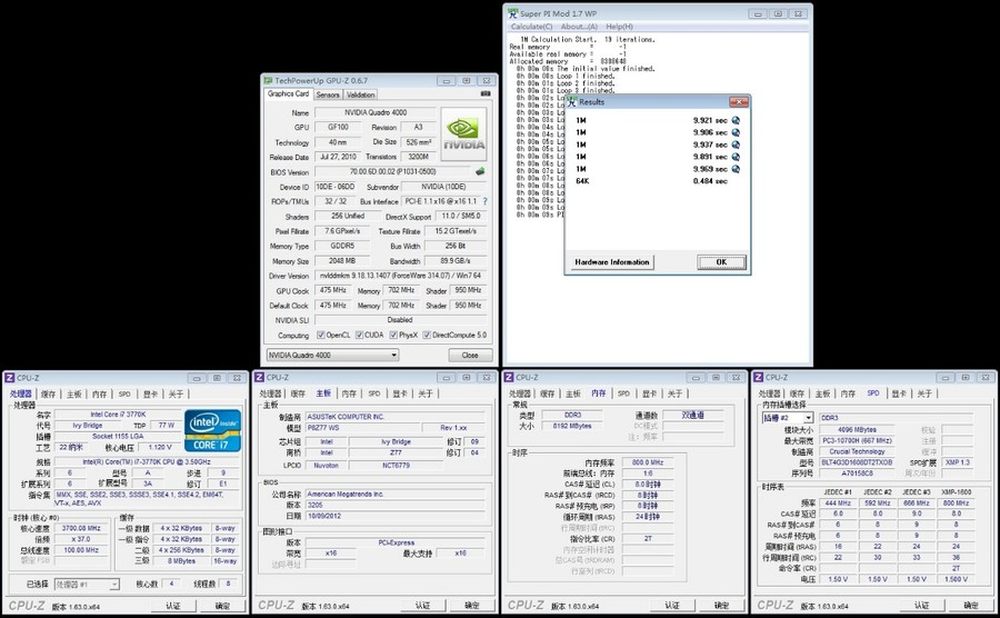
Task: Click the BIOS save icon beside BIOS Version
Action: tap(480, 172)
